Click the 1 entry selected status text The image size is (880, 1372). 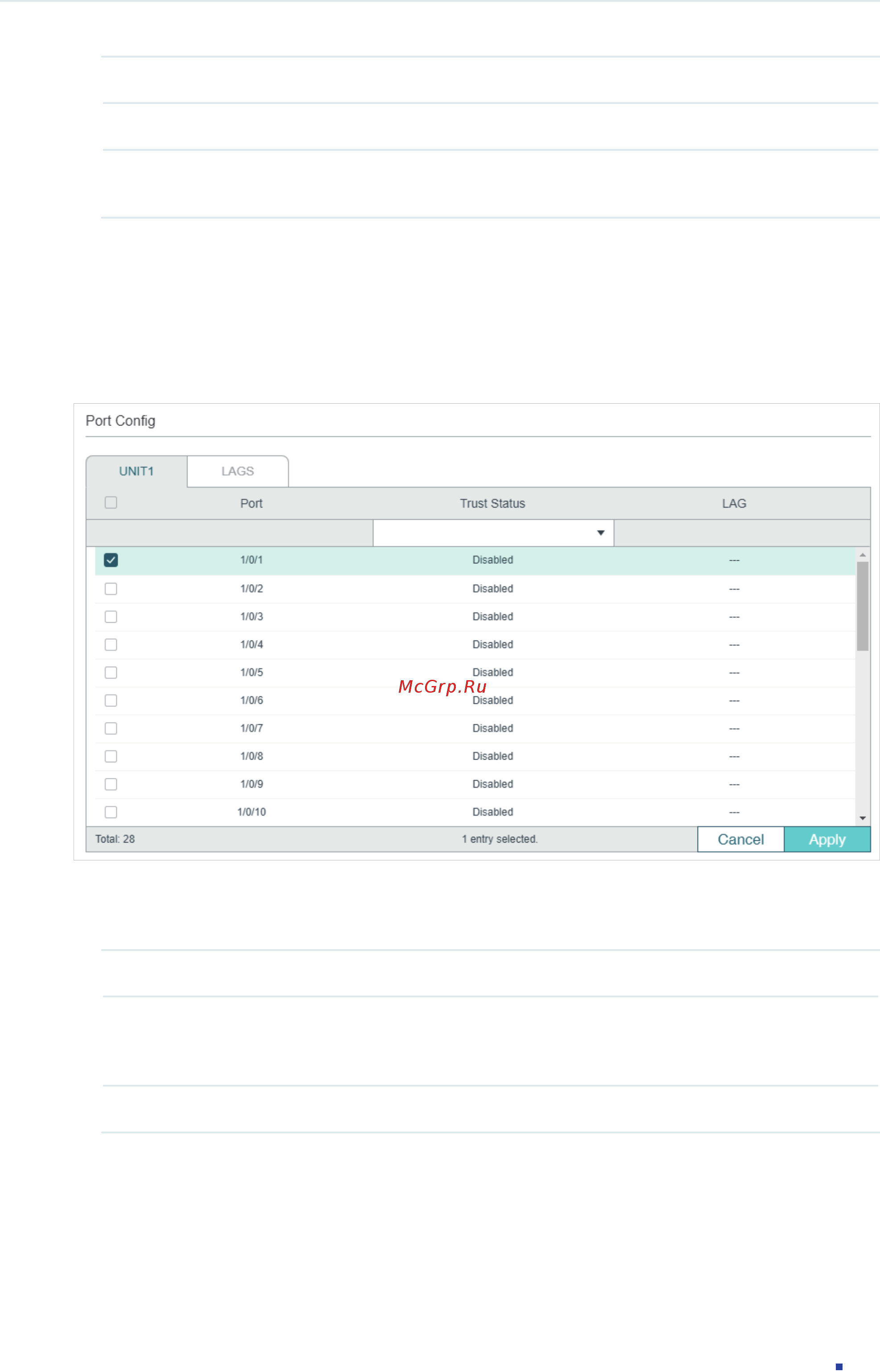click(x=500, y=839)
